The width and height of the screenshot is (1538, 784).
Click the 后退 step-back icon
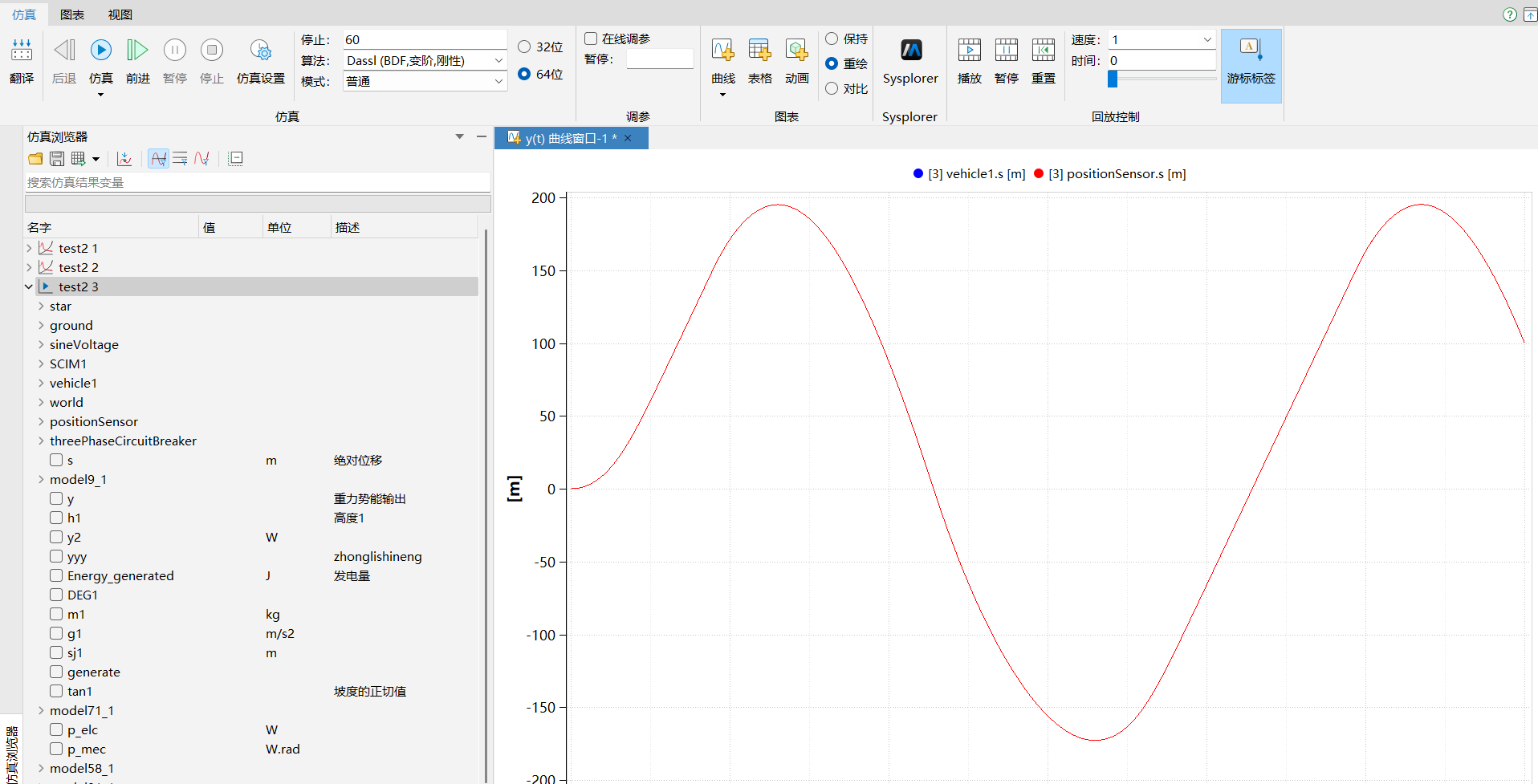point(64,51)
